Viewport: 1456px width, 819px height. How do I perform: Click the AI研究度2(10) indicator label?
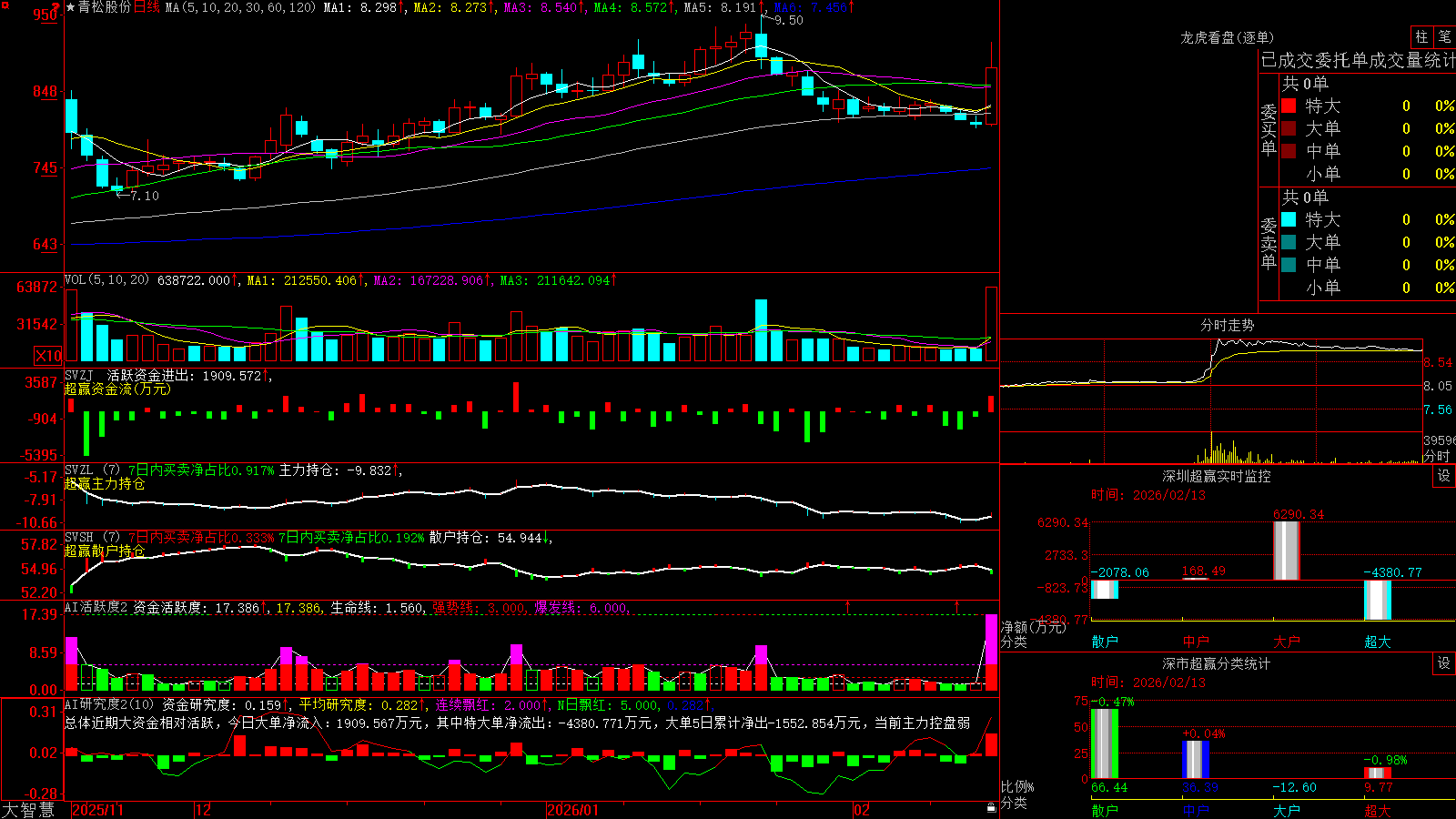point(109,704)
